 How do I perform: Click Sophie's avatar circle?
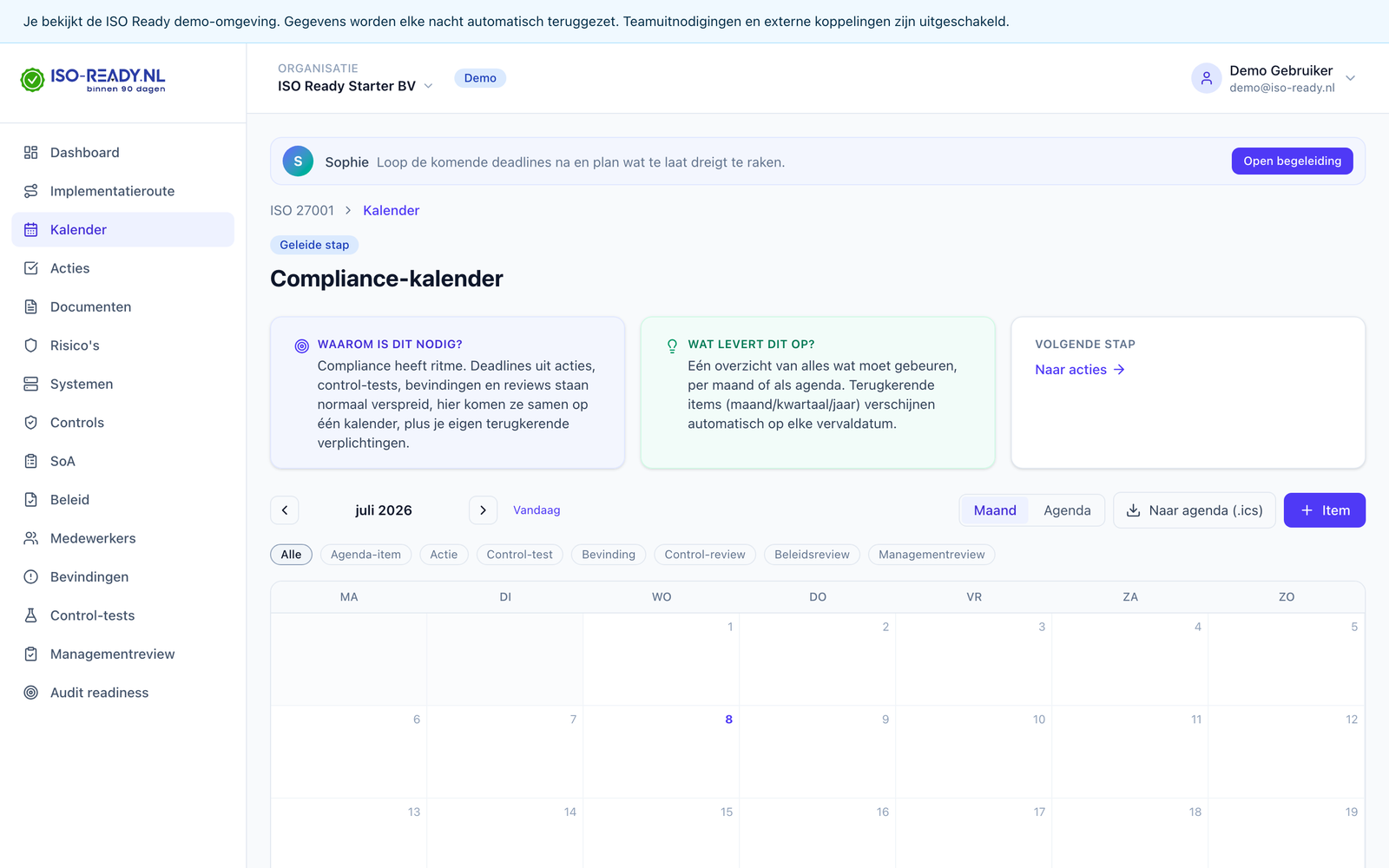pos(298,161)
